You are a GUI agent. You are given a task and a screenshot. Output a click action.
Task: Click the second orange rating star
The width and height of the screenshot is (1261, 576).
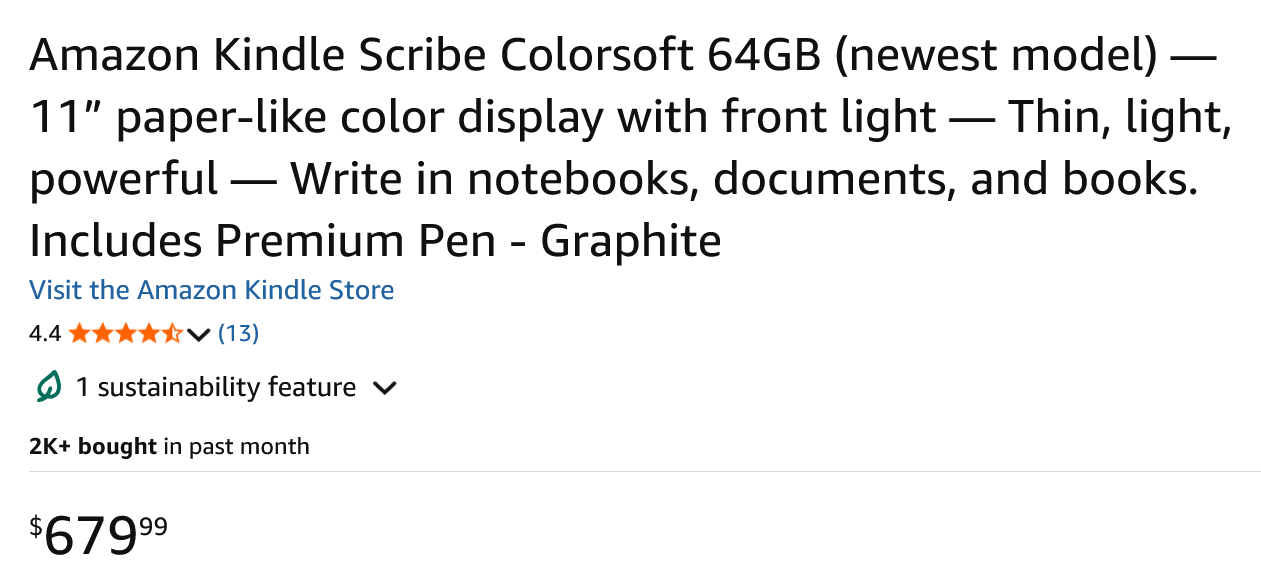coord(102,333)
